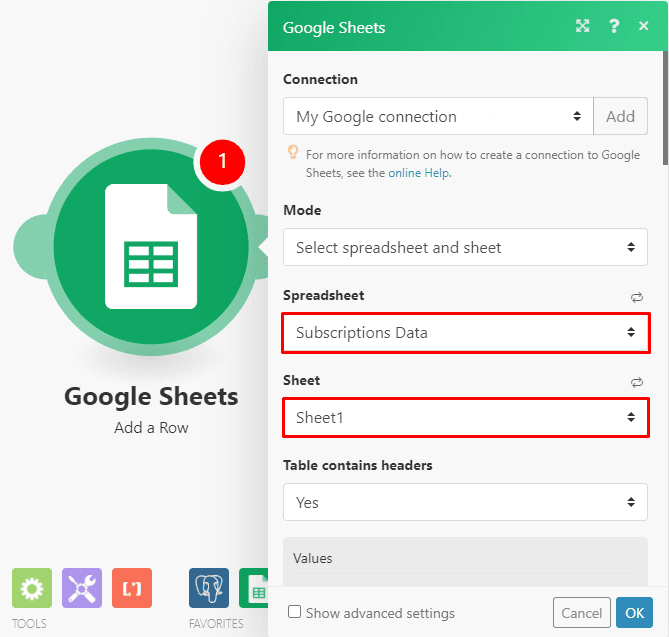
Task: Open the Subscriptions Data spreadsheet dropdown
Action: [x=465, y=332]
